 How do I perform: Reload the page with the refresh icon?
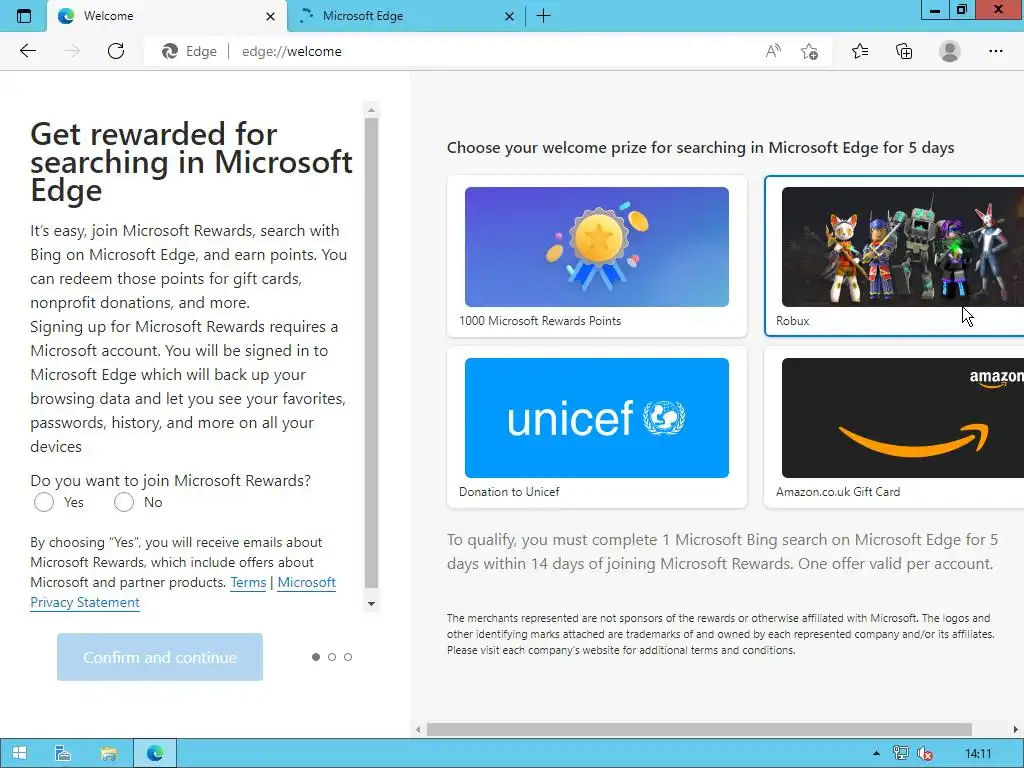pos(116,51)
